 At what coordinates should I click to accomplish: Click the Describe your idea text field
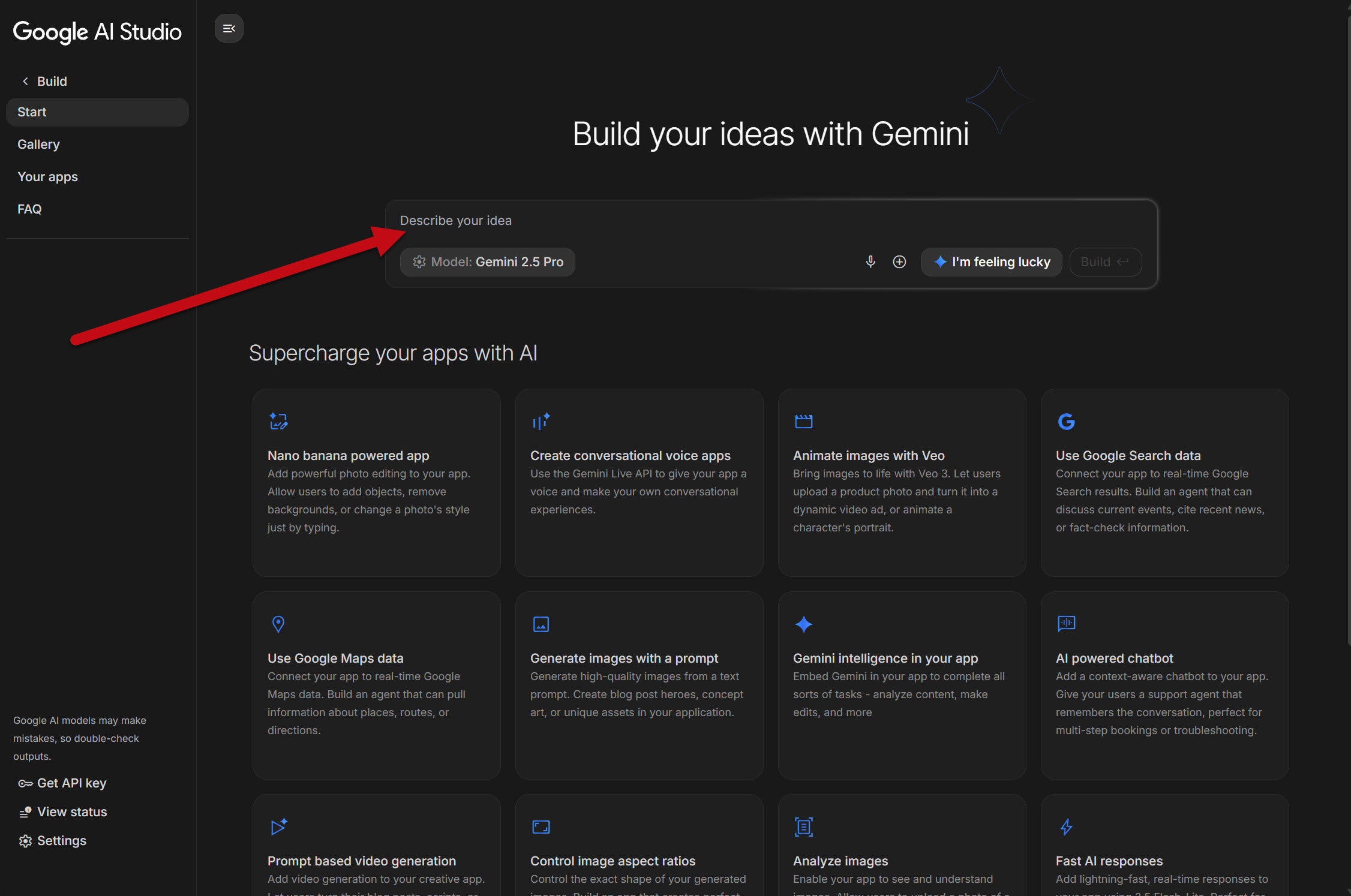660,221
